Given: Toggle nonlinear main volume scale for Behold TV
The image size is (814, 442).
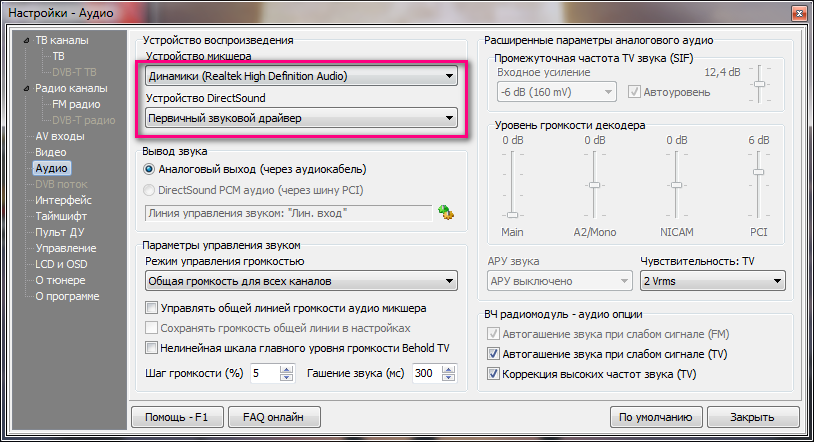Looking at the screenshot, I should click(x=152, y=348).
